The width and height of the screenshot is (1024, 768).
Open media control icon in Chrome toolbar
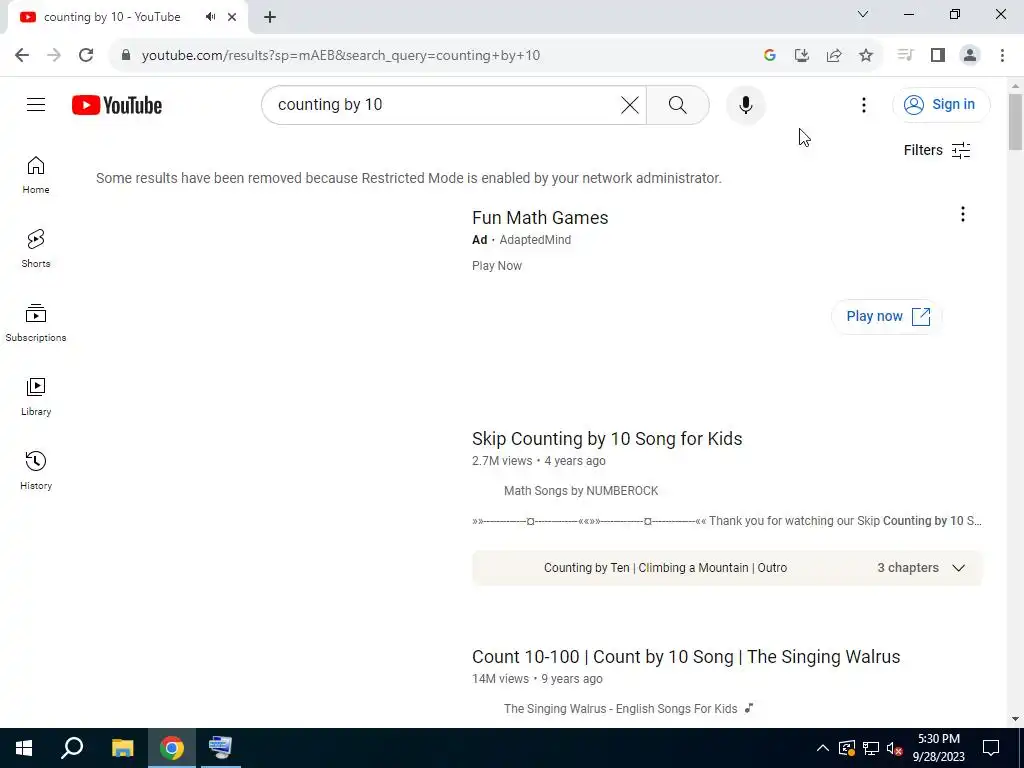pos(905,56)
